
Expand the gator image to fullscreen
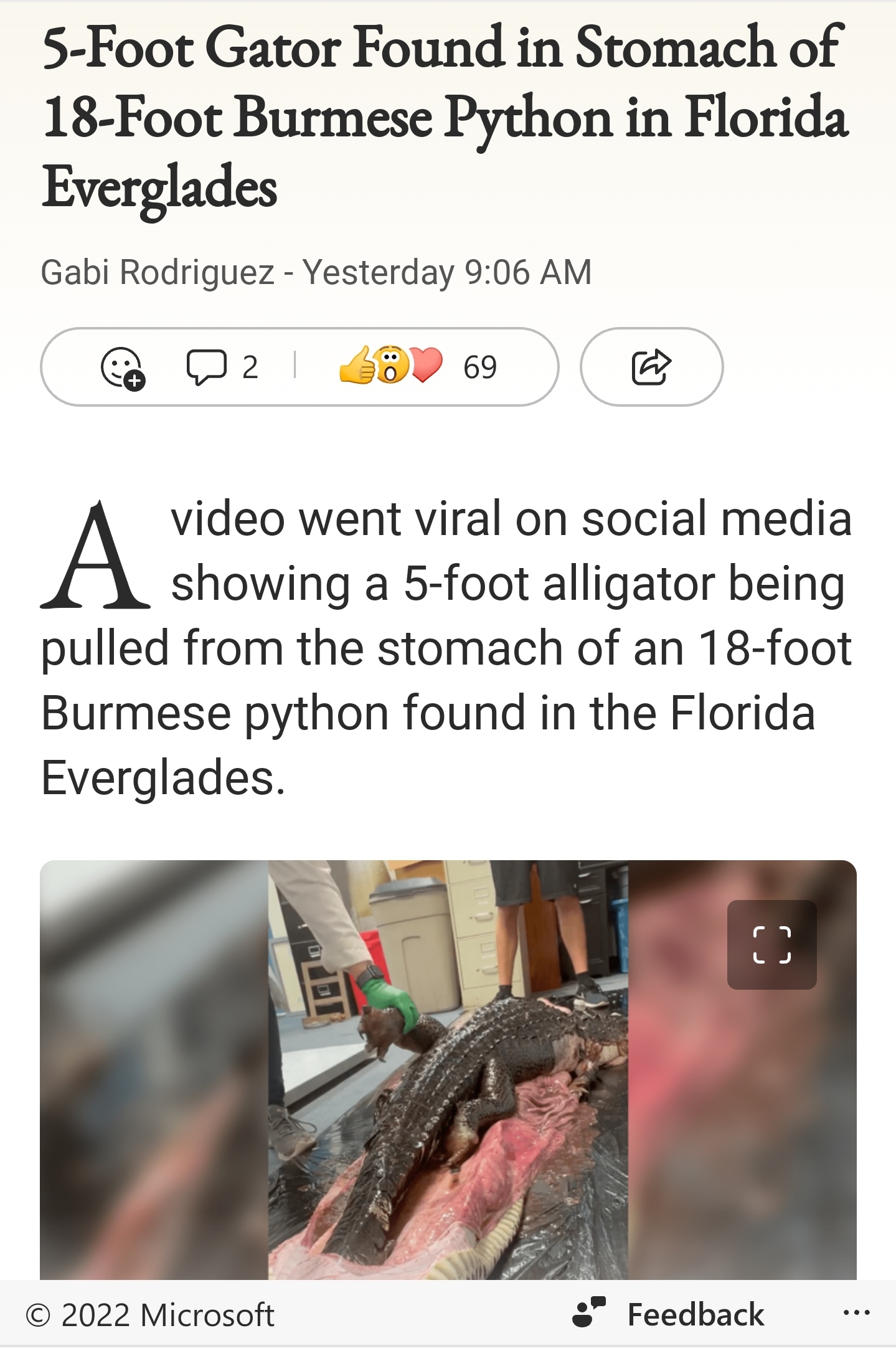(771, 944)
